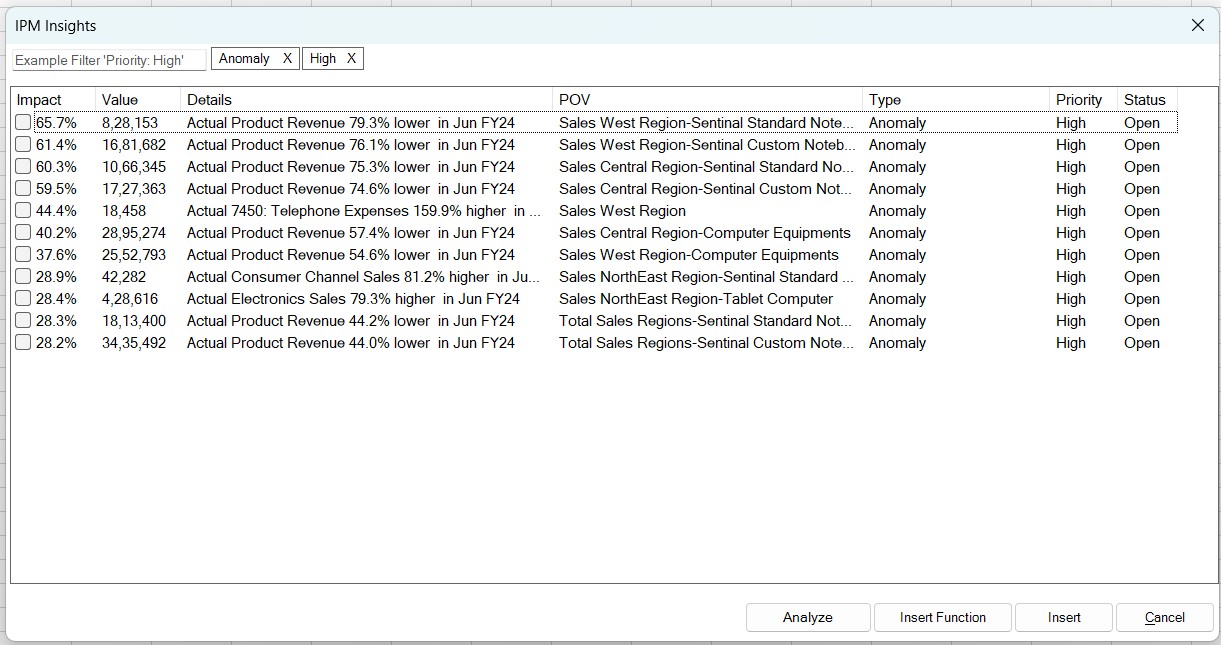Click the POV column header

707,100
